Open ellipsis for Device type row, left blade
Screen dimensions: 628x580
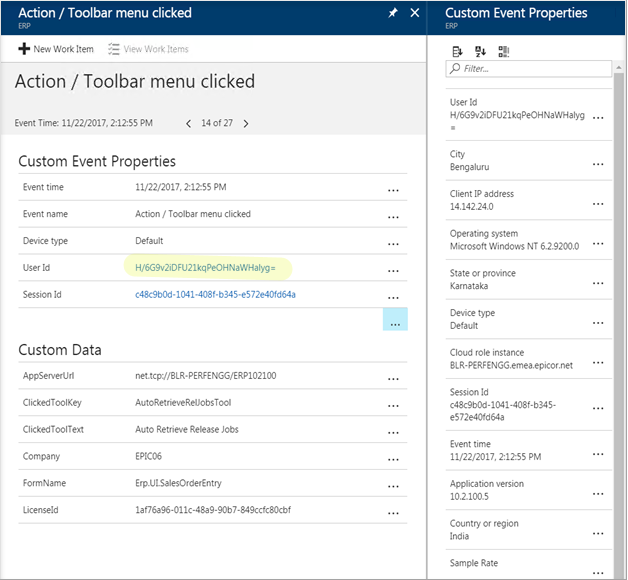pyautogui.click(x=393, y=244)
